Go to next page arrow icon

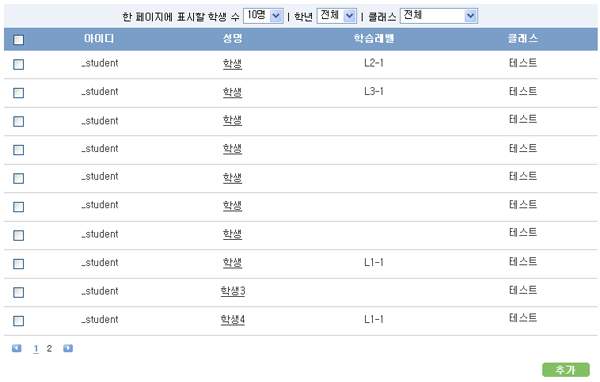tap(68, 348)
